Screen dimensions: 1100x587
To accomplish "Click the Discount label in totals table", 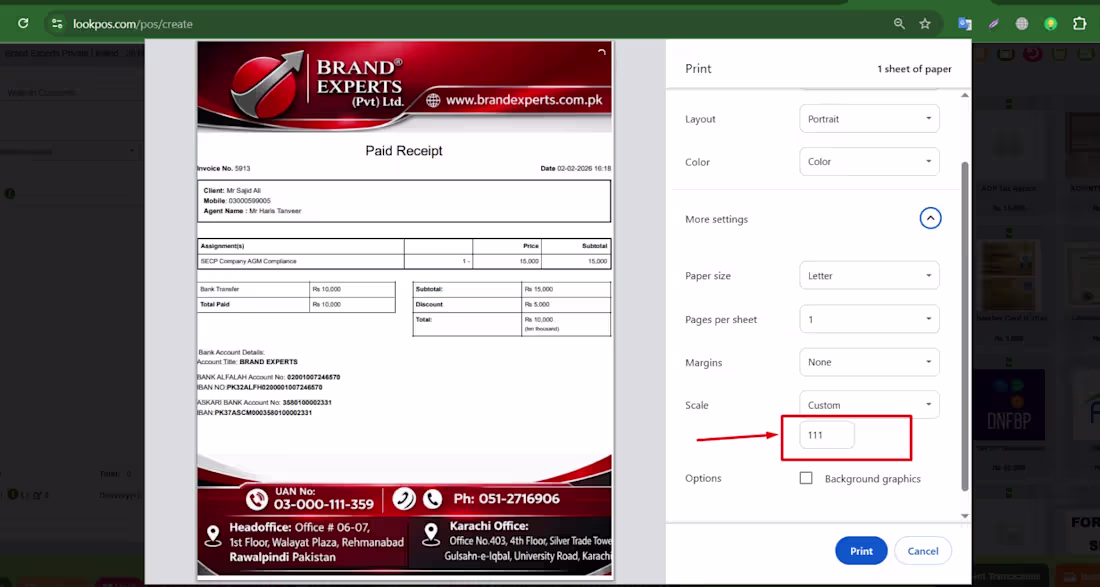I will pyautogui.click(x=429, y=304).
